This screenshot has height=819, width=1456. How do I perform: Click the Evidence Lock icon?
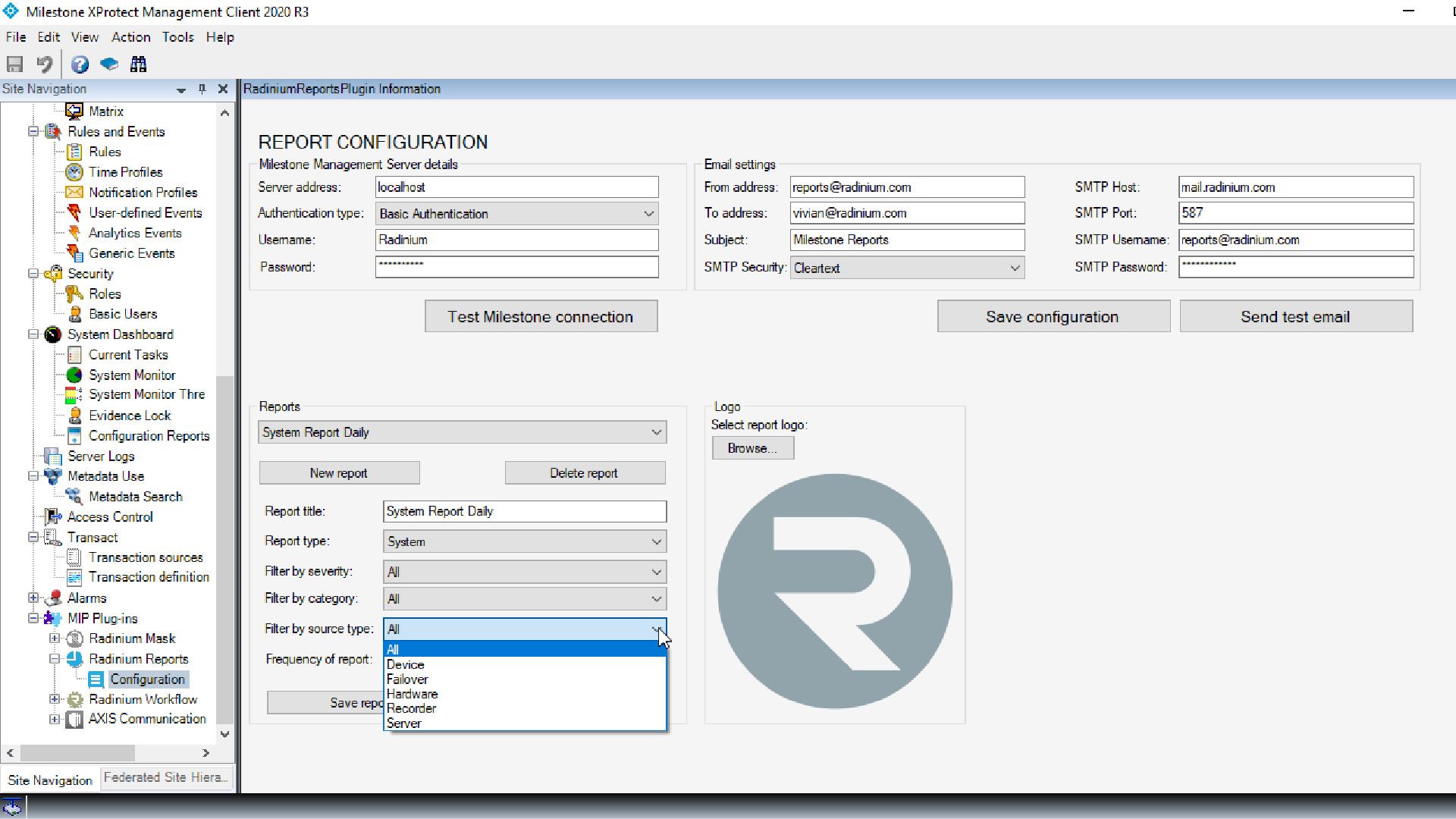click(x=74, y=416)
